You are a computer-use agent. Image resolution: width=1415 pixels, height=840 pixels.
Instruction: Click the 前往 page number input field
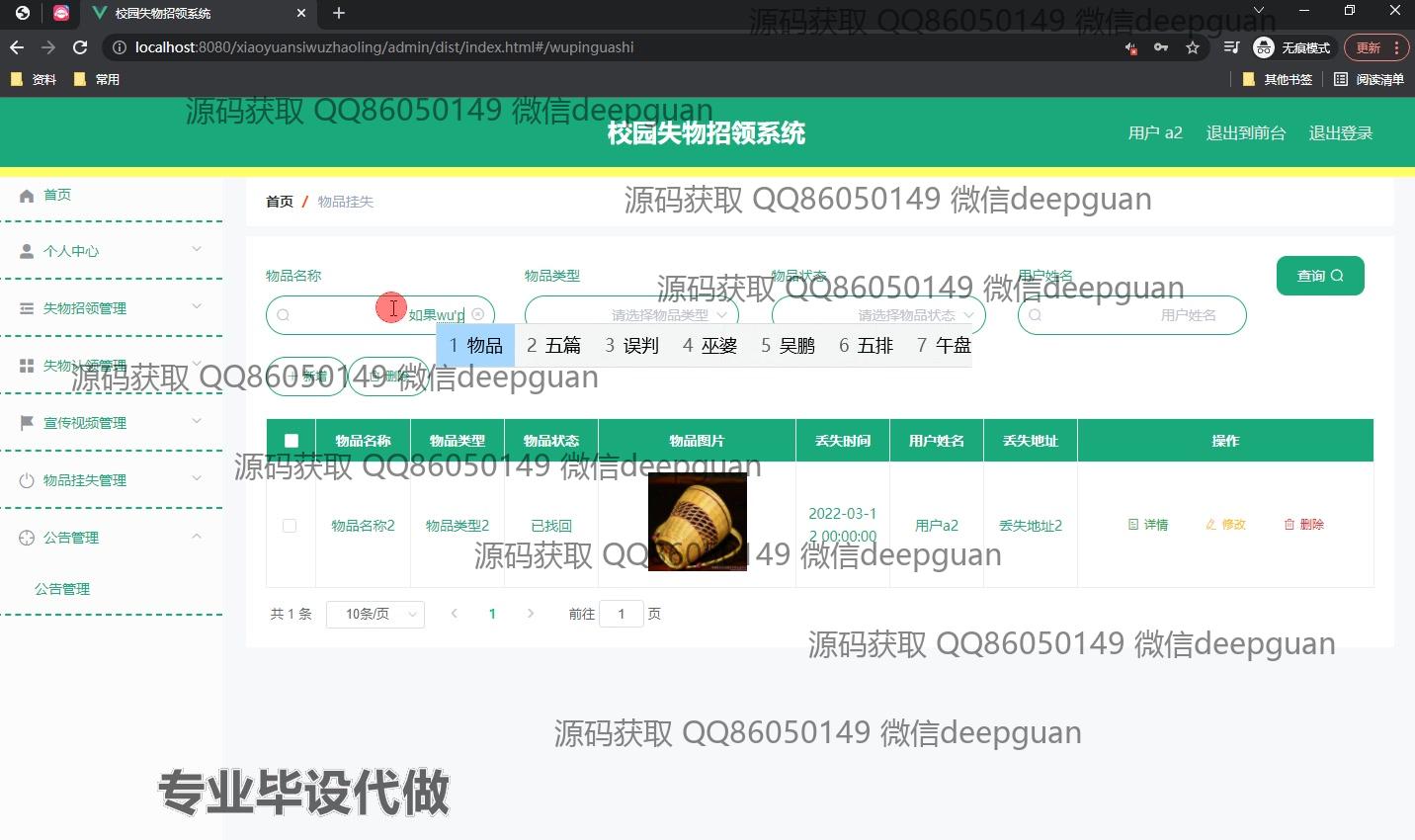click(622, 614)
